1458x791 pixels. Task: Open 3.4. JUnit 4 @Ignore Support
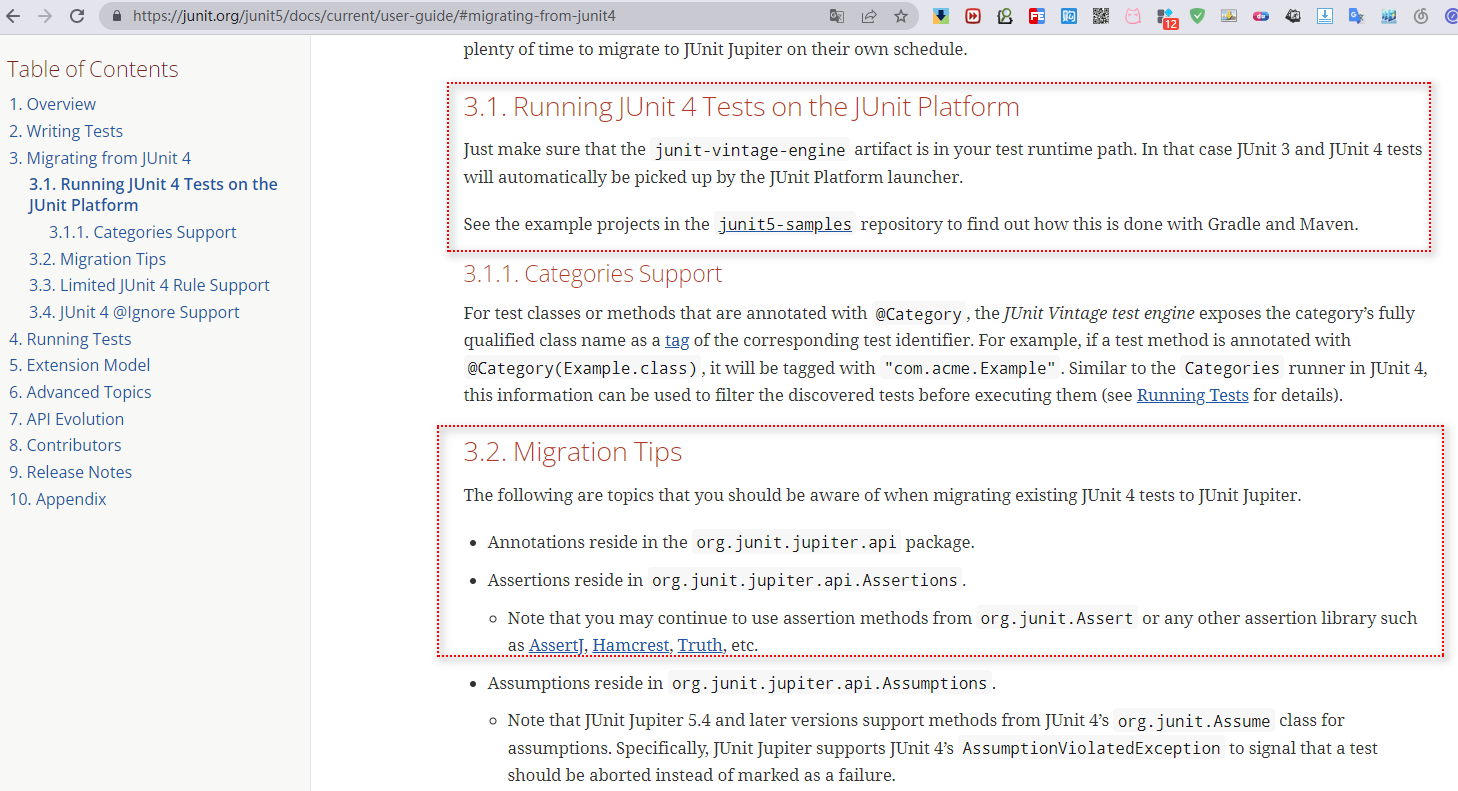pos(134,312)
